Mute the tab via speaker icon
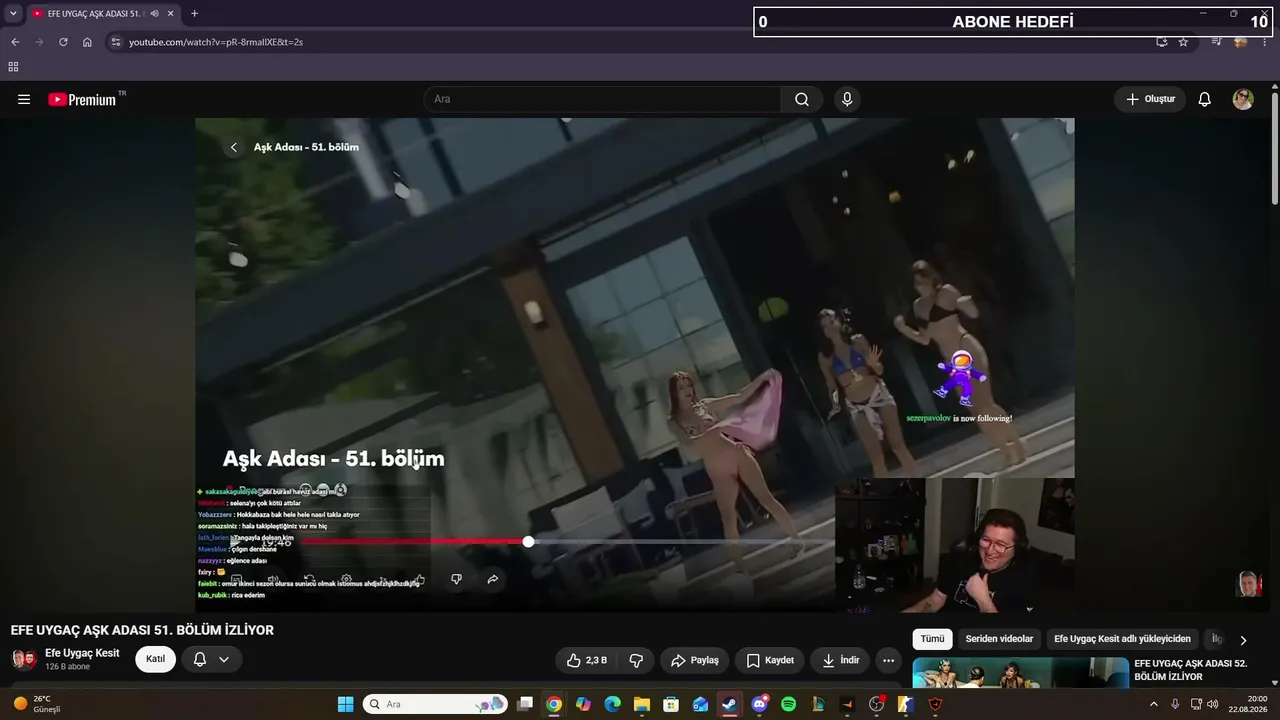Screen dimensions: 1280x720 point(155,14)
